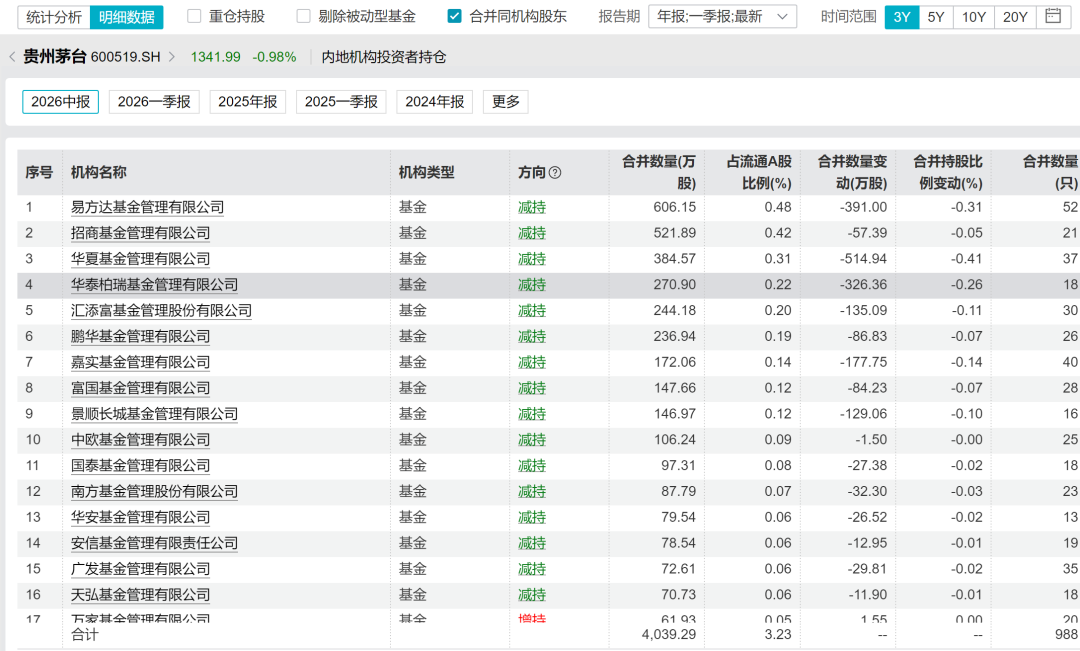Select the 明细数据 tab
1080x651 pixels.
(x=127, y=17)
